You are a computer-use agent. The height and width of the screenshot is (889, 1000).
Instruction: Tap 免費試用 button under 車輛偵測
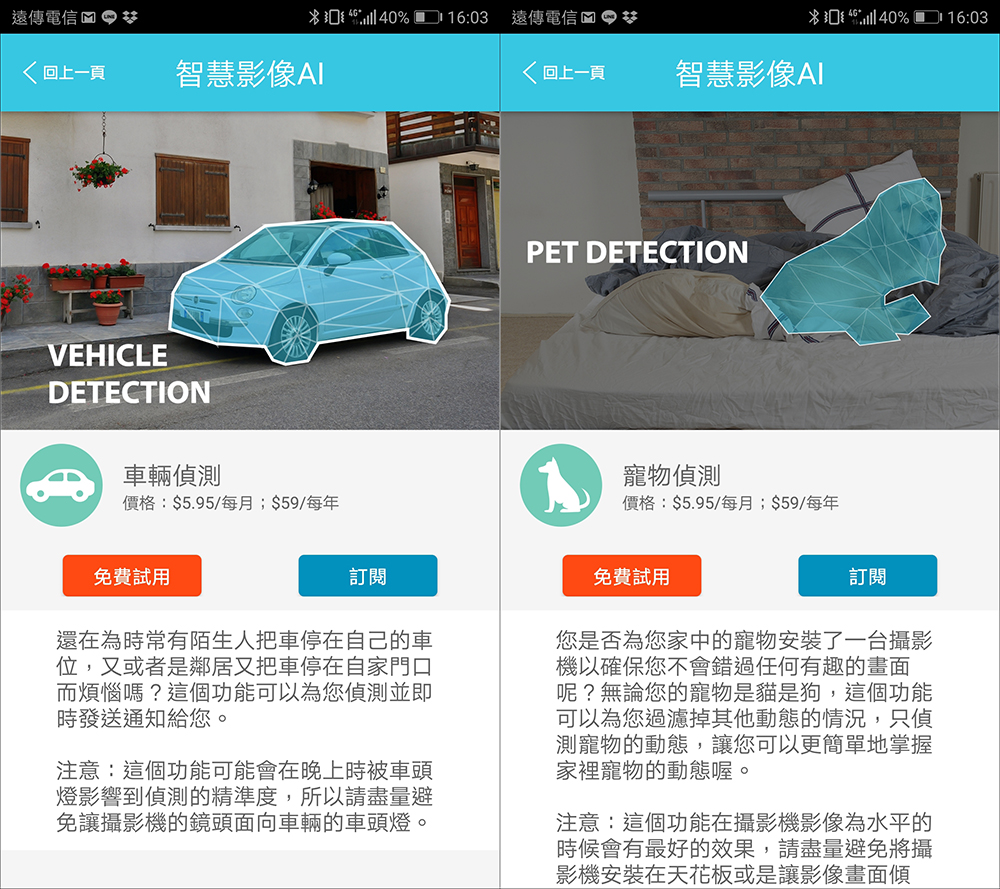[132, 576]
